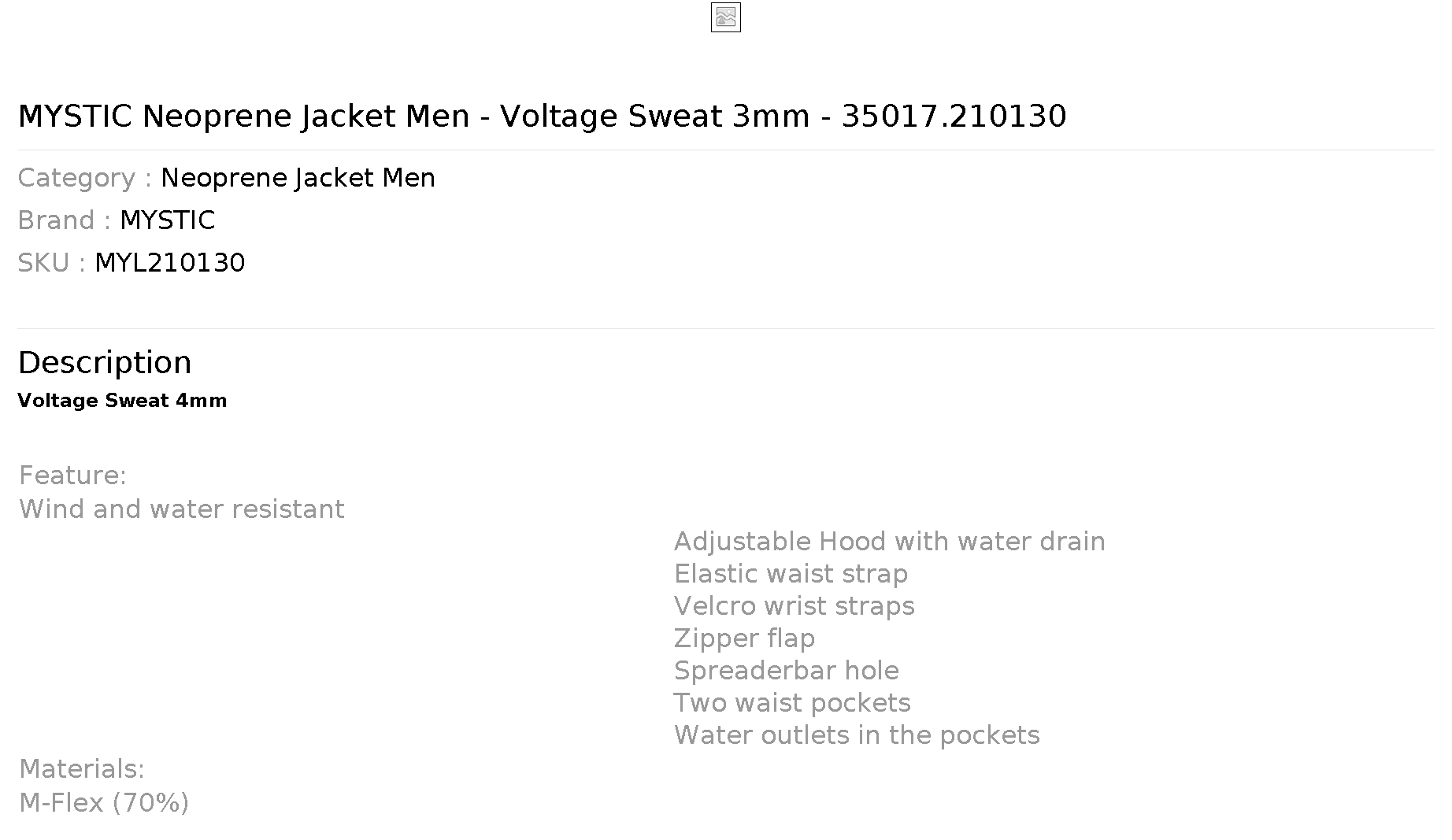Click Adjustable Hood with water drain text

tap(890, 542)
